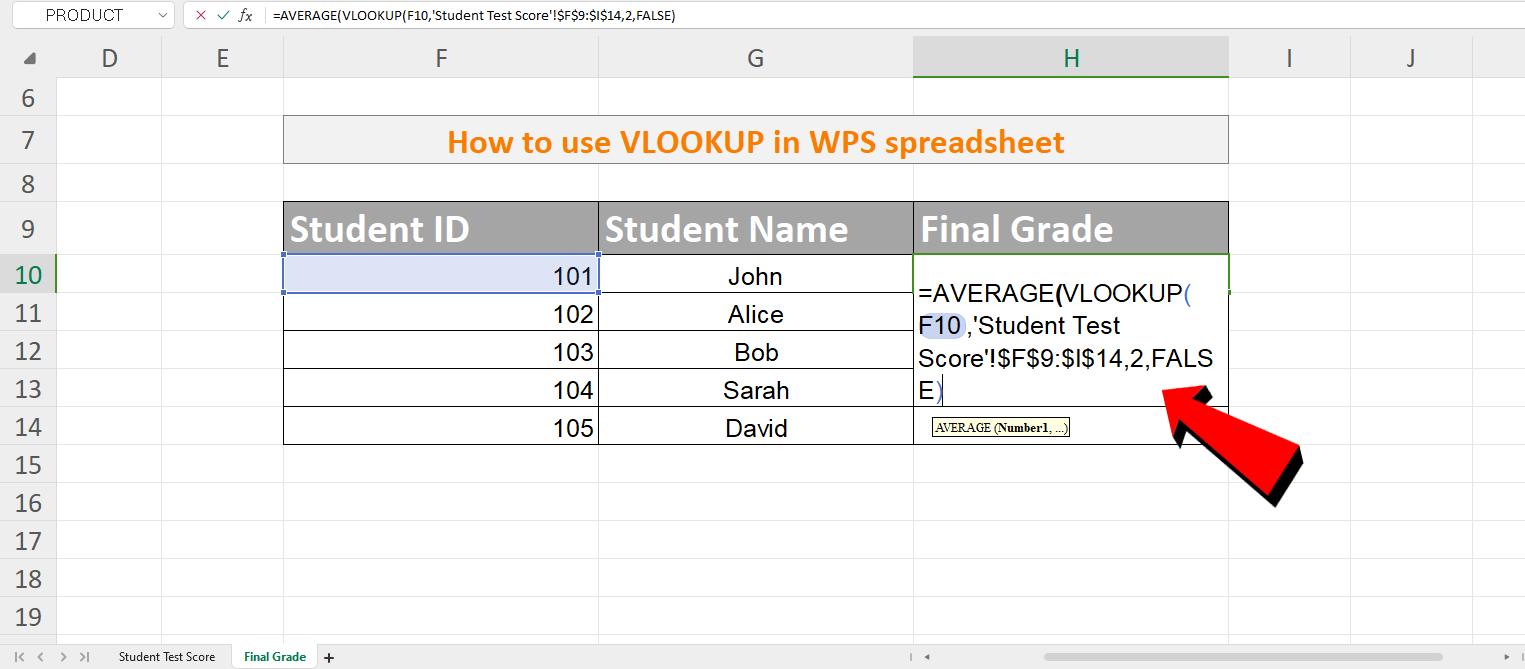Open the Name Box dropdown showing PRODUCT

click(163, 15)
